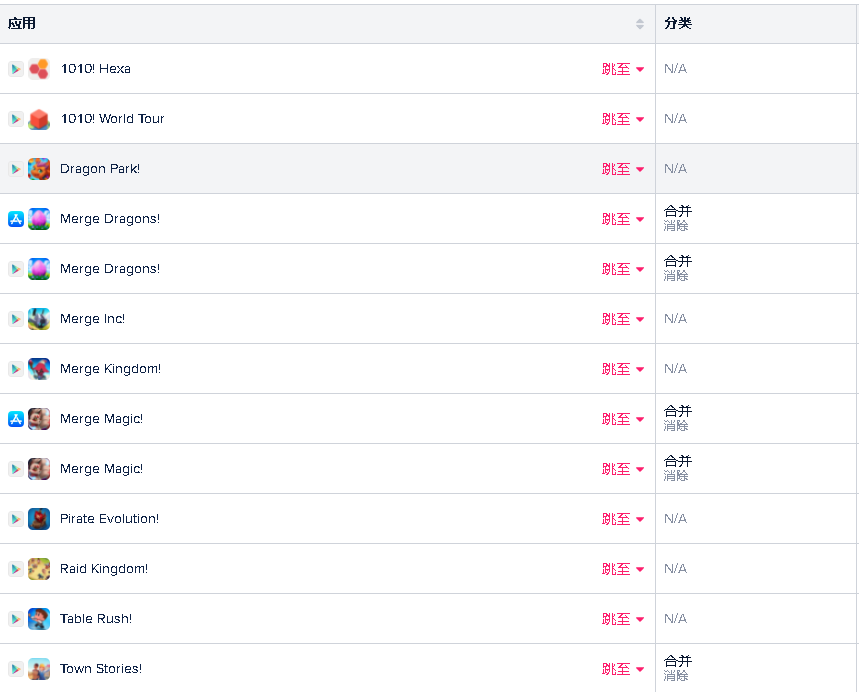This screenshot has height=692, width=859.
Task: Click Google Play icon beside 1010! Hexa
Action: pos(16,69)
